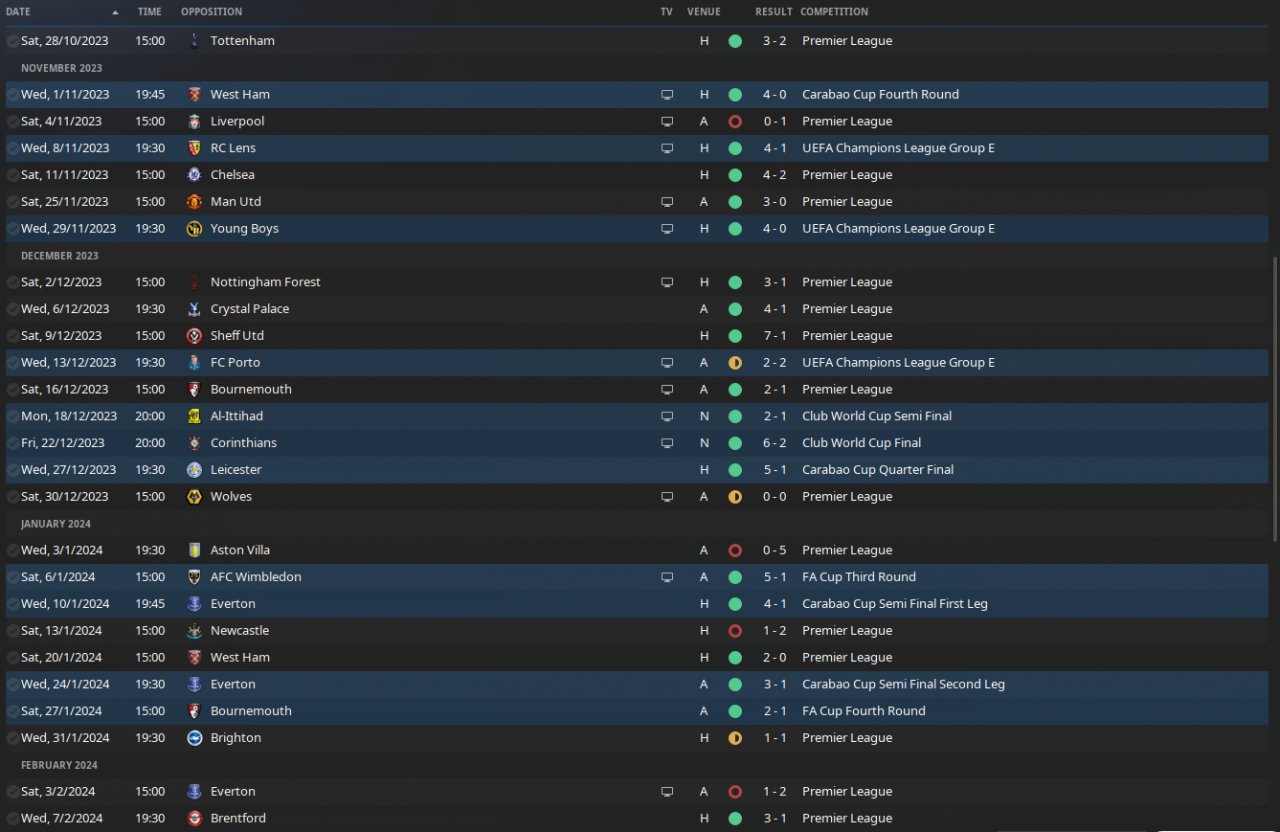The width and height of the screenshot is (1280, 832).
Task: Collapse the JANUARY 2024 month group
Action: (x=56, y=523)
